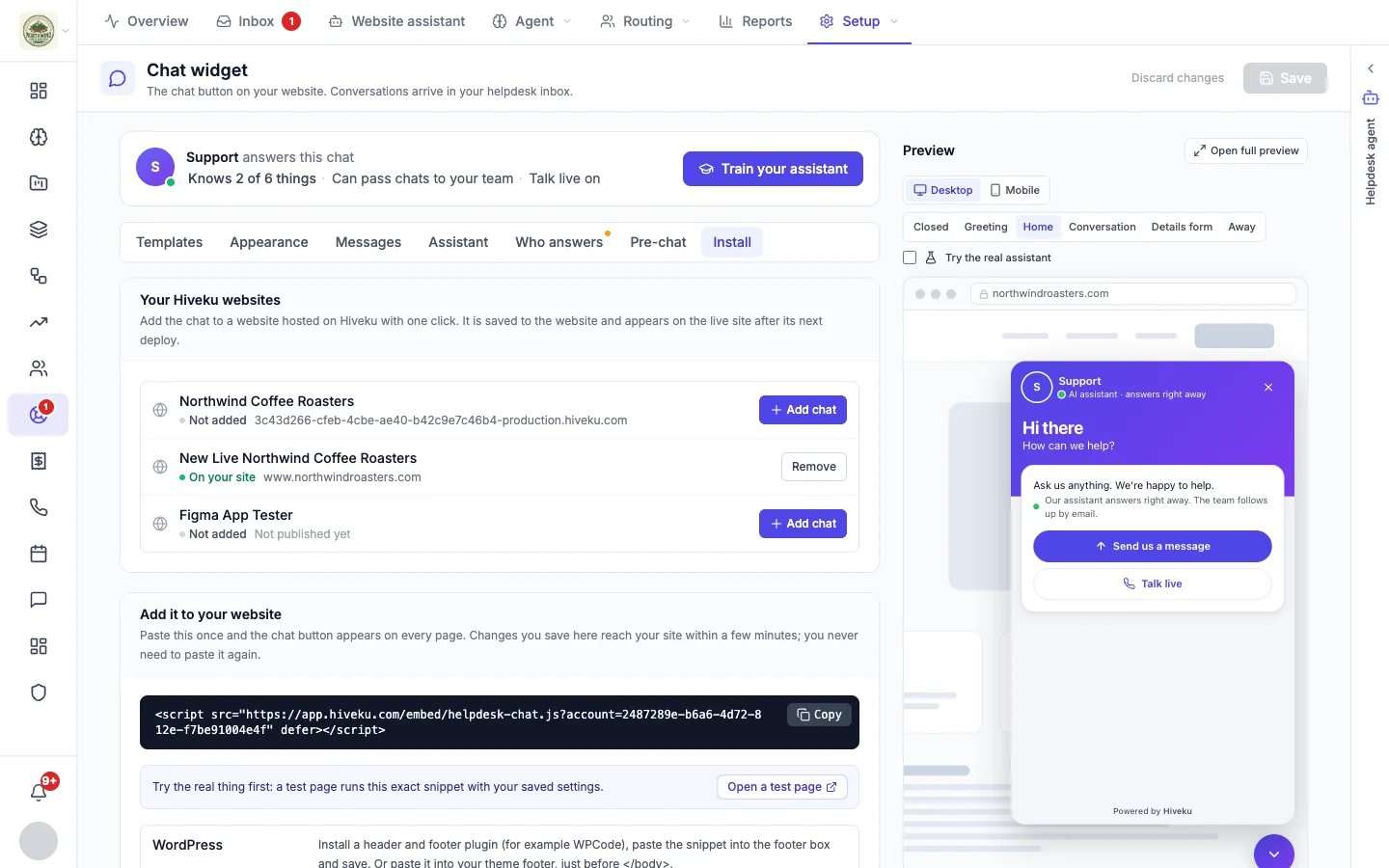1389x868 pixels.
Task: Close the chat widget preview with X
Action: 1268,387
